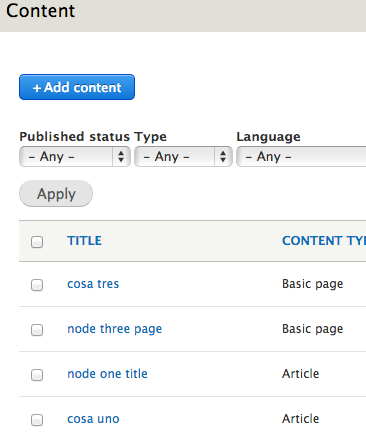Click Basic page in node three page row
366x435 pixels.
(312, 329)
